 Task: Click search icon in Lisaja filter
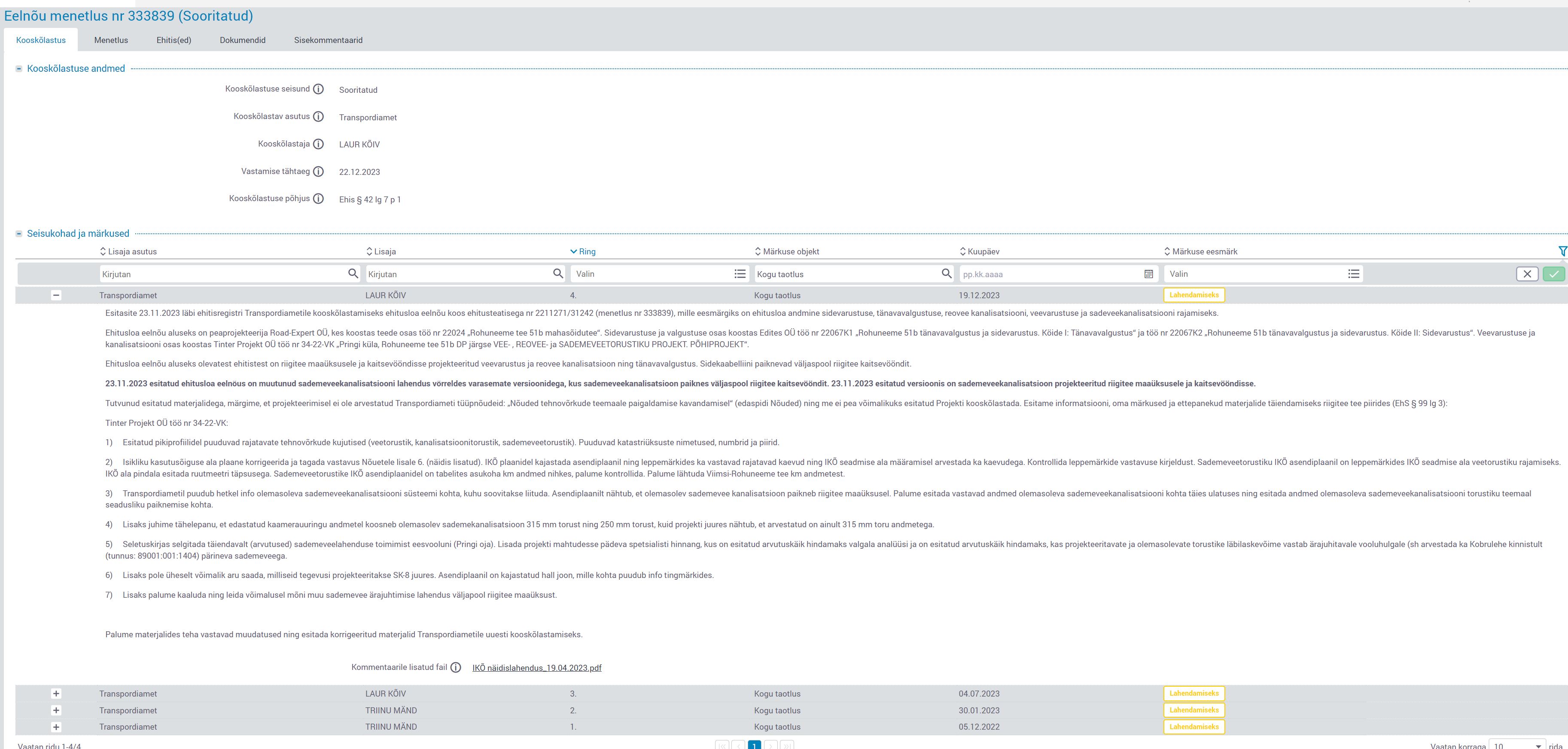click(x=558, y=273)
